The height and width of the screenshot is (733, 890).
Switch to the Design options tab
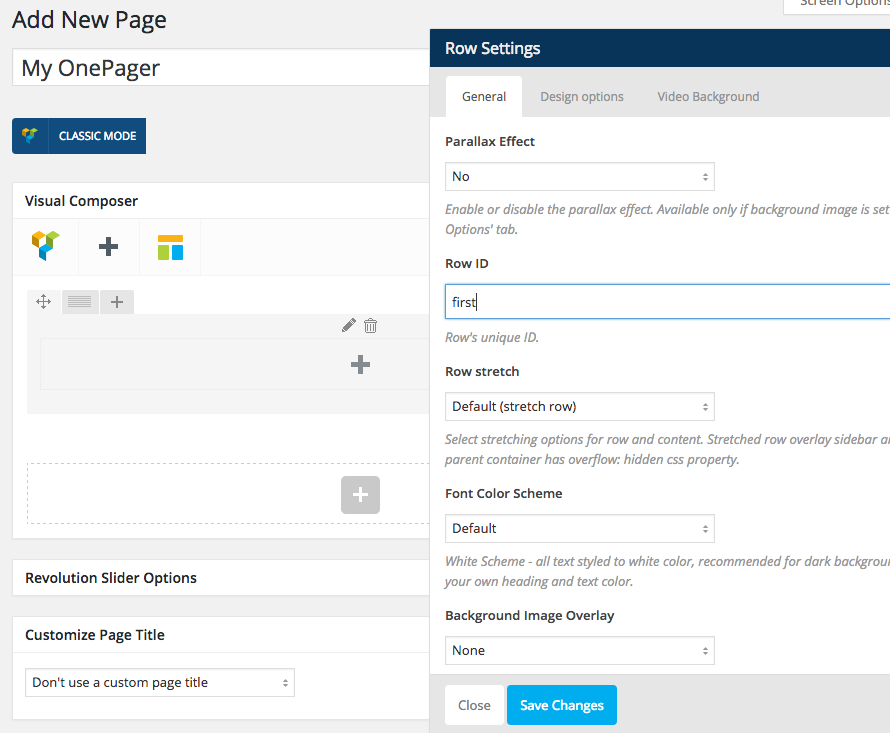pos(581,97)
